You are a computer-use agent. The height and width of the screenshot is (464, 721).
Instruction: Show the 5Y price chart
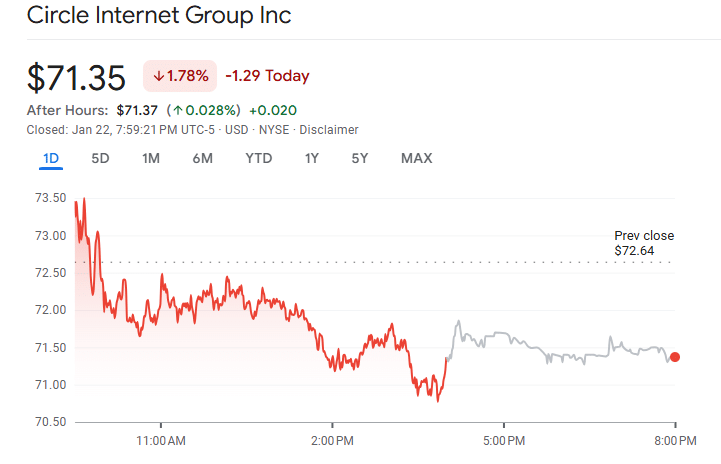[360, 158]
